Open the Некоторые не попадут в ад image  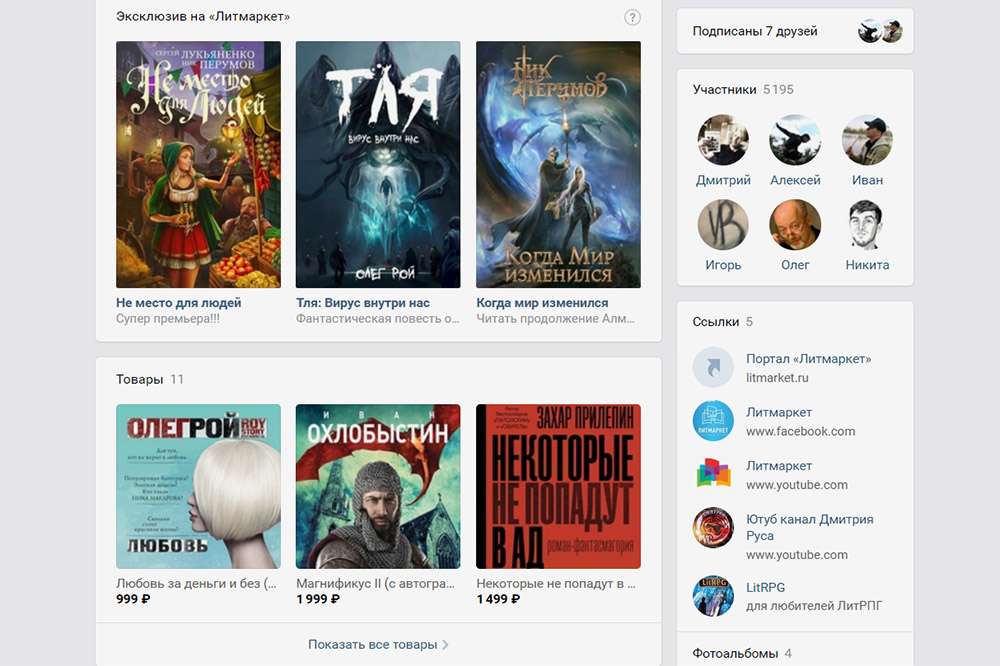click(x=559, y=486)
